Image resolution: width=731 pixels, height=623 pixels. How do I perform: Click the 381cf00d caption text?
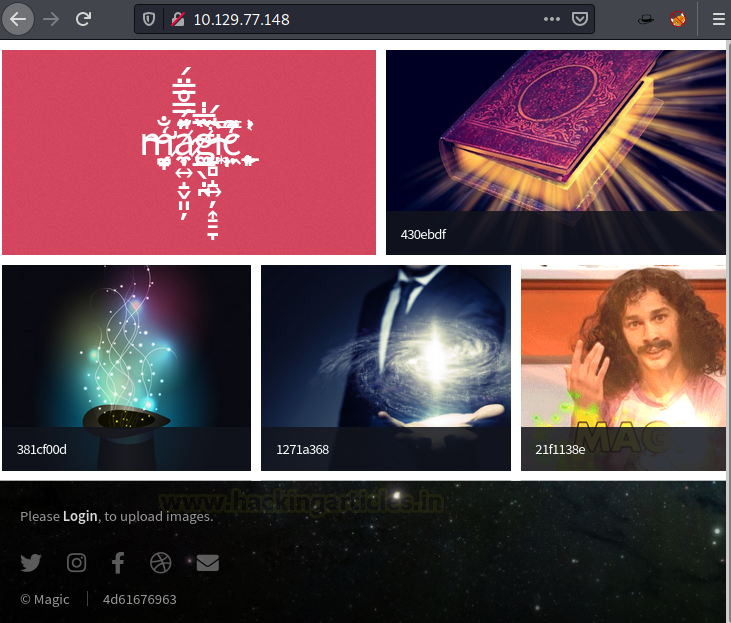[x=42, y=450]
